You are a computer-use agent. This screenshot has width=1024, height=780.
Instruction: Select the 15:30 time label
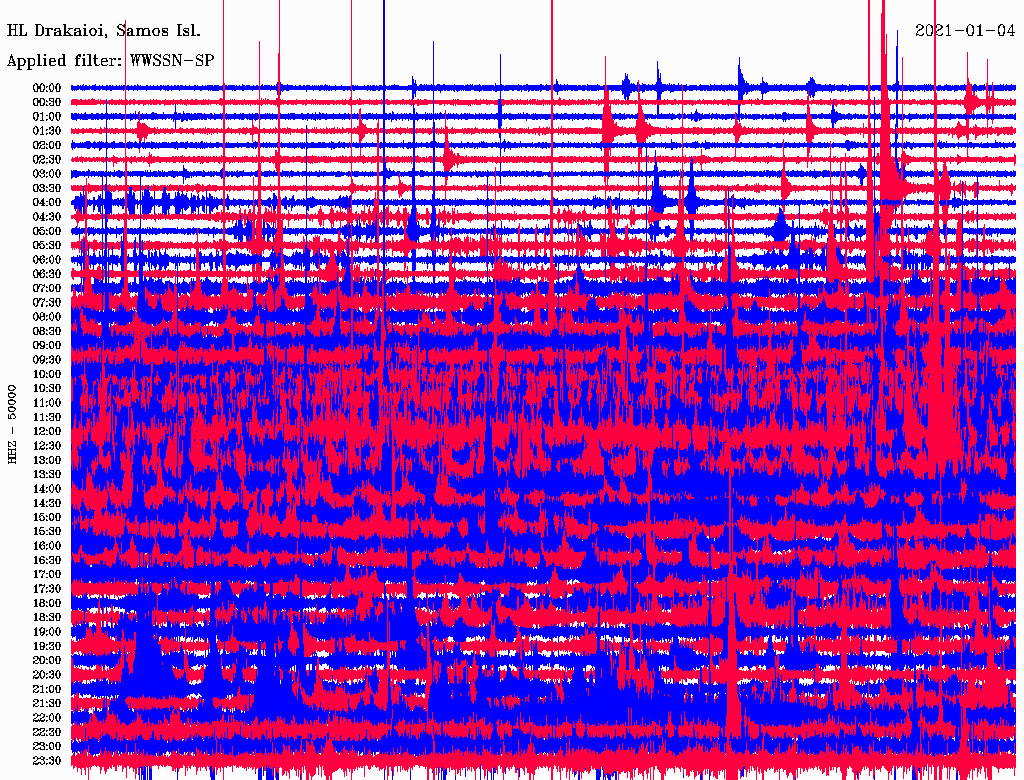46,532
